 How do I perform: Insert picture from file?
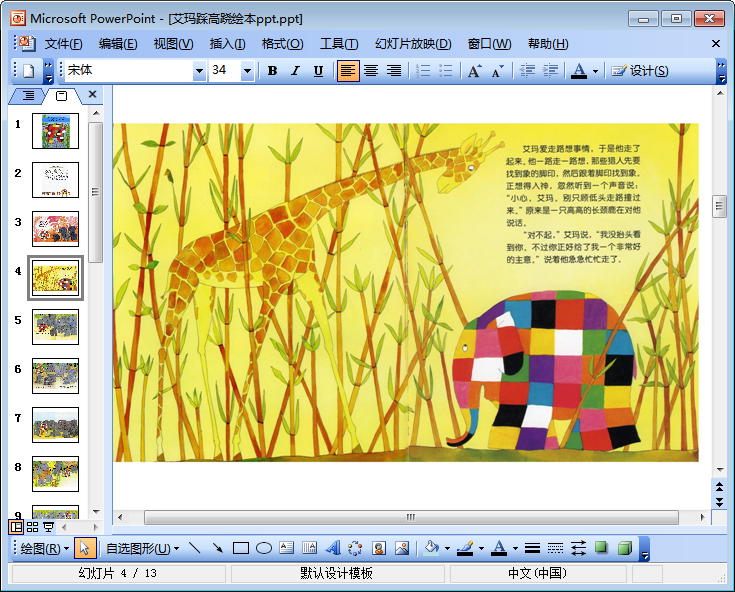(x=402, y=548)
